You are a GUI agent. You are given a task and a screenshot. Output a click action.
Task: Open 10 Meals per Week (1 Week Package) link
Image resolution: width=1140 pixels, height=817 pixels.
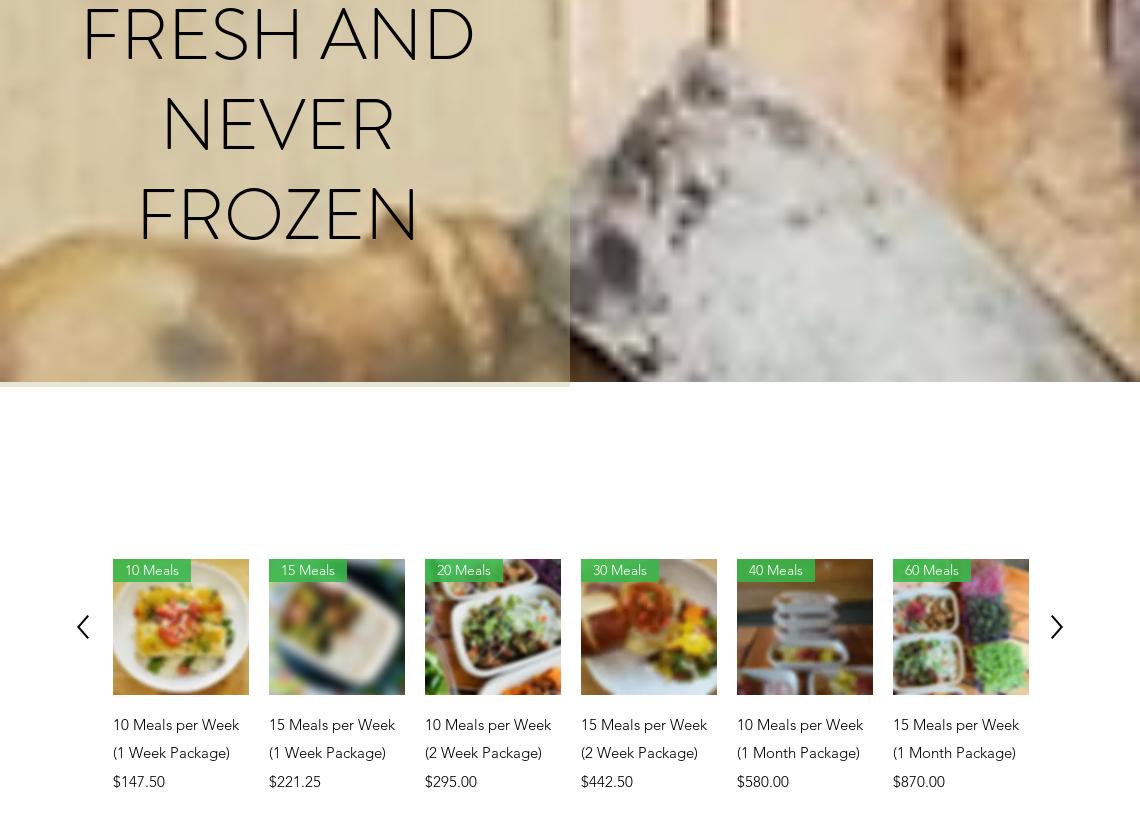pyautogui.click(x=176, y=738)
